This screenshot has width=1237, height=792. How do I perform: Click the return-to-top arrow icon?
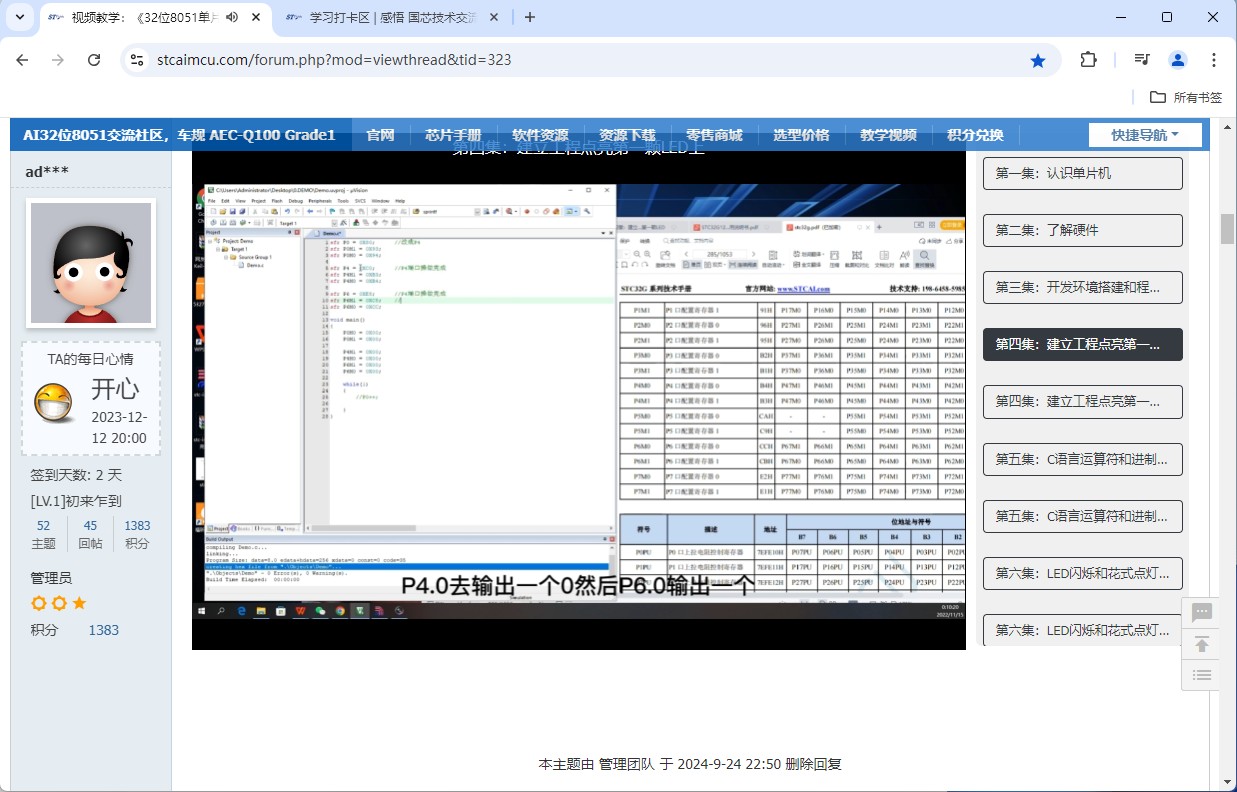coord(1203,644)
